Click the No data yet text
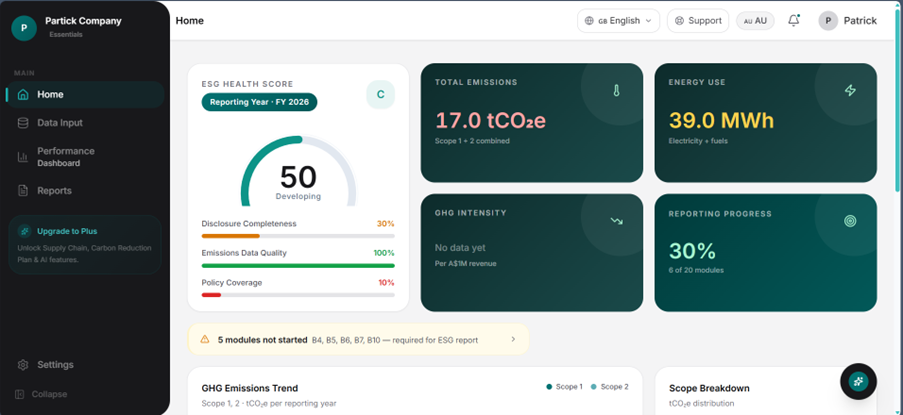 [460, 248]
